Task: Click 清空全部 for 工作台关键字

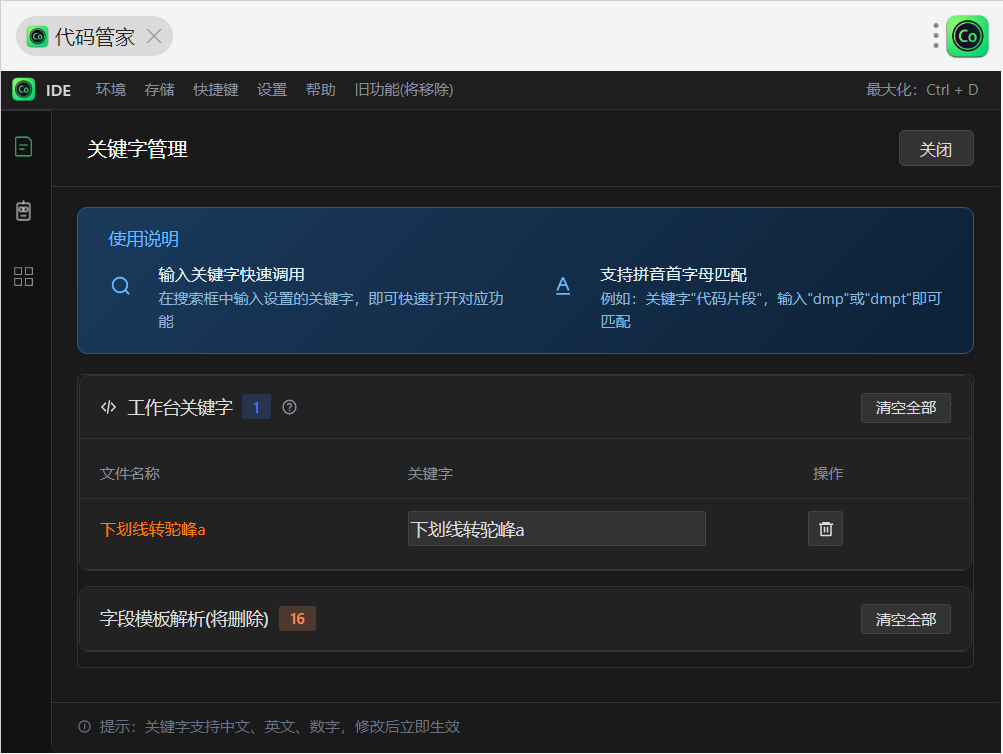Action: [x=905, y=408]
